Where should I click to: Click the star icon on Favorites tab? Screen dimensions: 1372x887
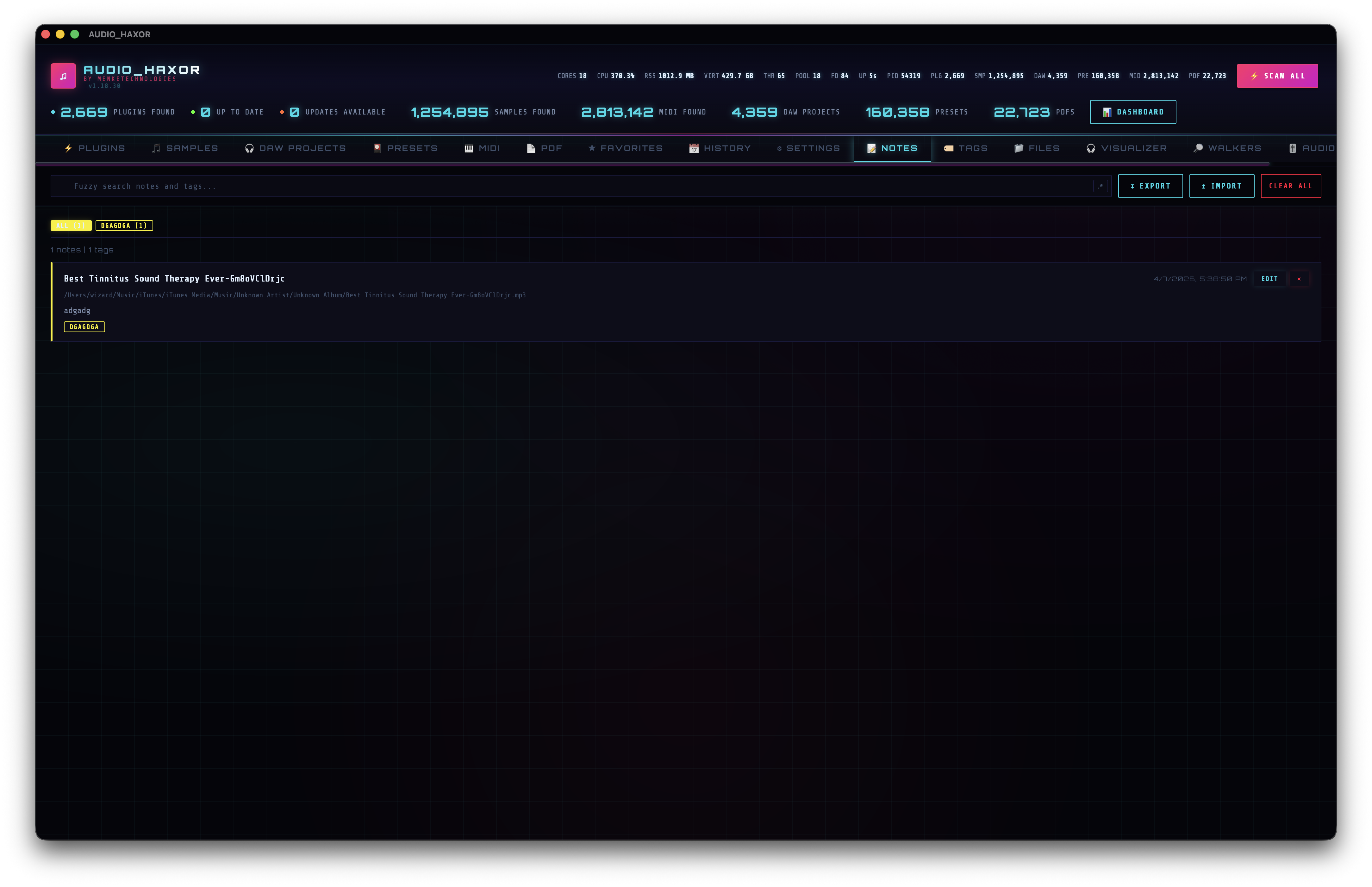point(591,148)
